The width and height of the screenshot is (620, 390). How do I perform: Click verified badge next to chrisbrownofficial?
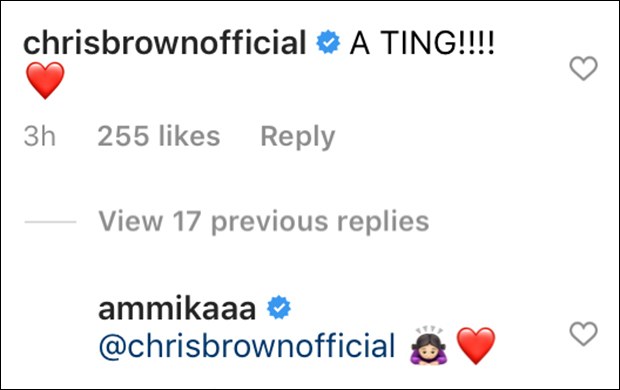[x=328, y=42]
